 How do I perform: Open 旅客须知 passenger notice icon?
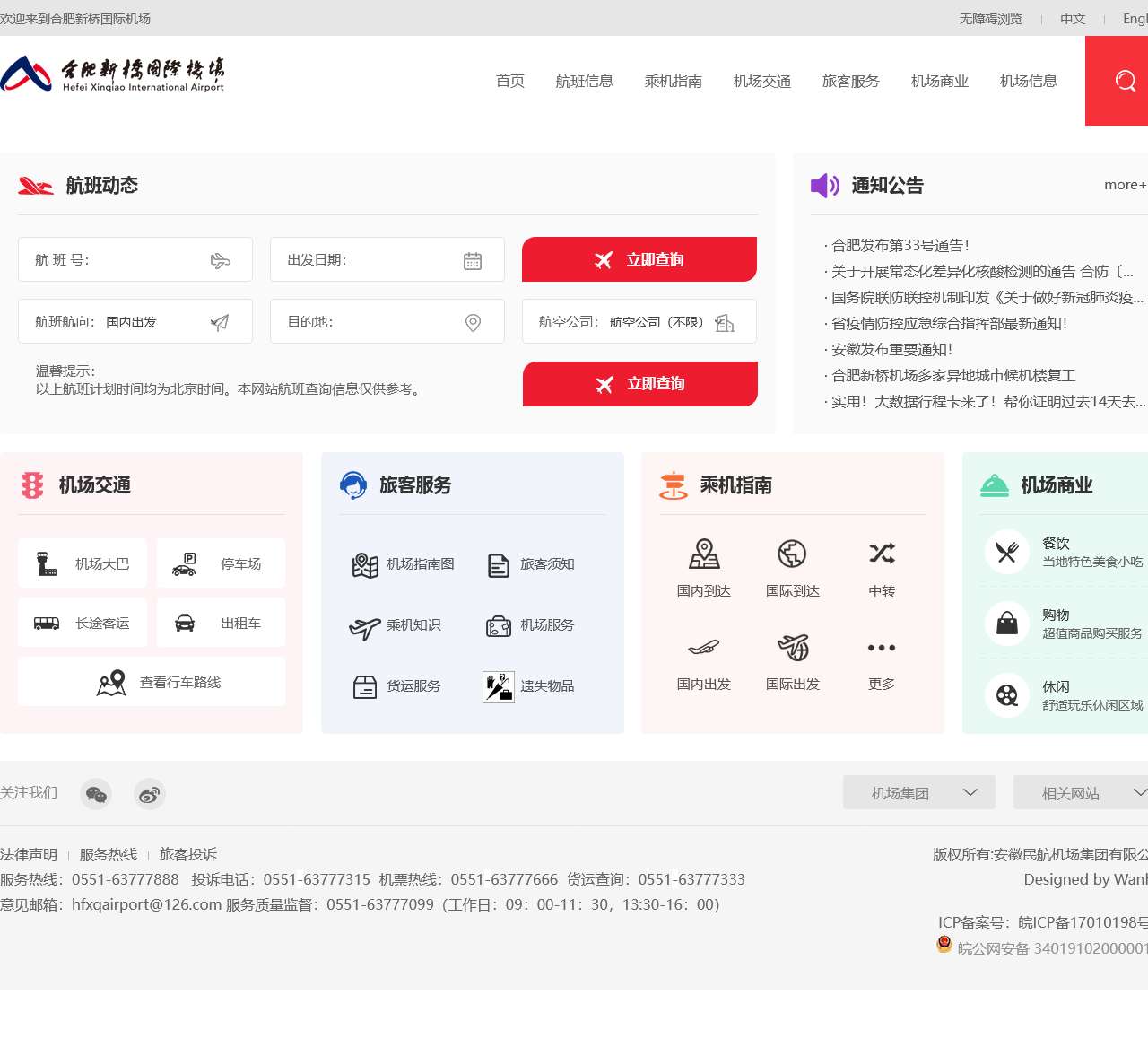pos(499,565)
